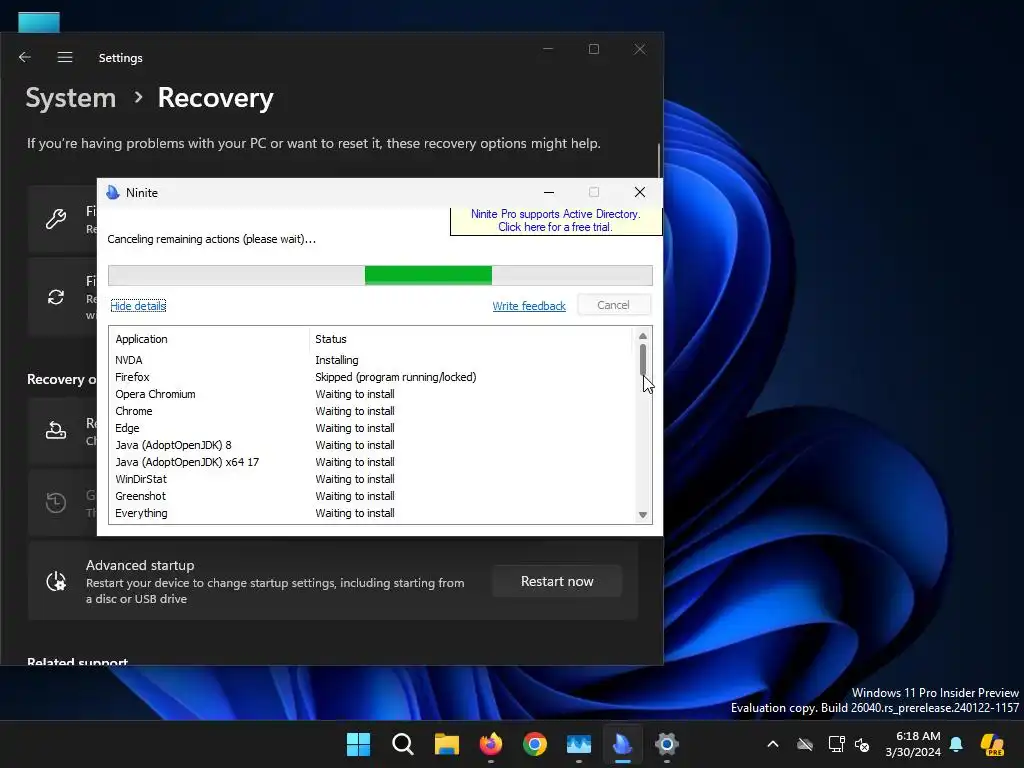Select Java (AdoptOpenJDK) x64 17 row
1024x768 pixels.
coord(372,462)
